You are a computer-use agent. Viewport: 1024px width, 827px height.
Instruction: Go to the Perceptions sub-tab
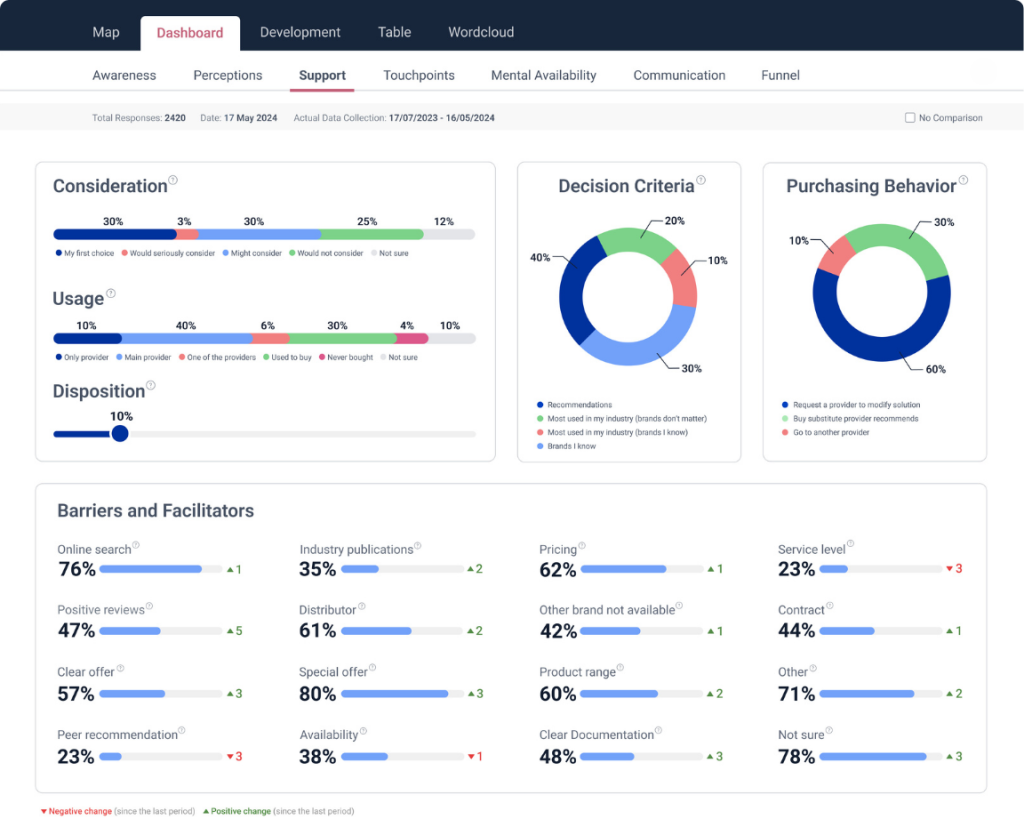point(228,75)
